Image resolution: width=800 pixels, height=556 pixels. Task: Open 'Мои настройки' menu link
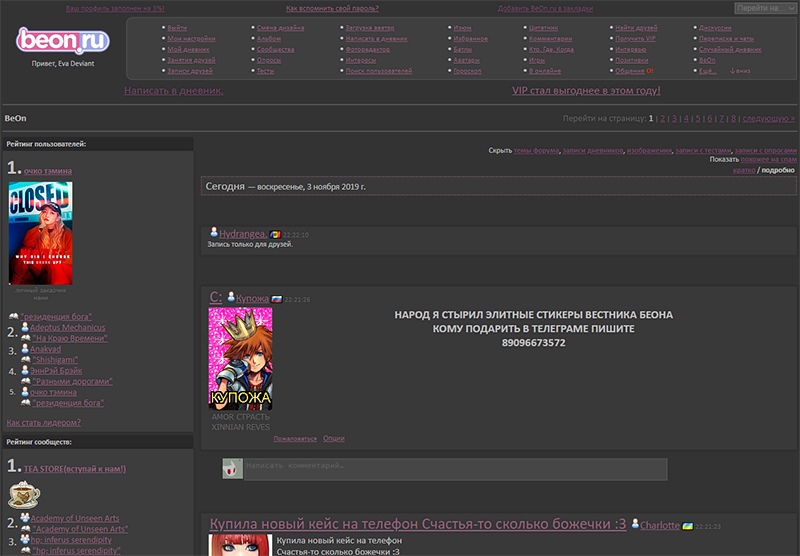pyautogui.click(x=191, y=38)
